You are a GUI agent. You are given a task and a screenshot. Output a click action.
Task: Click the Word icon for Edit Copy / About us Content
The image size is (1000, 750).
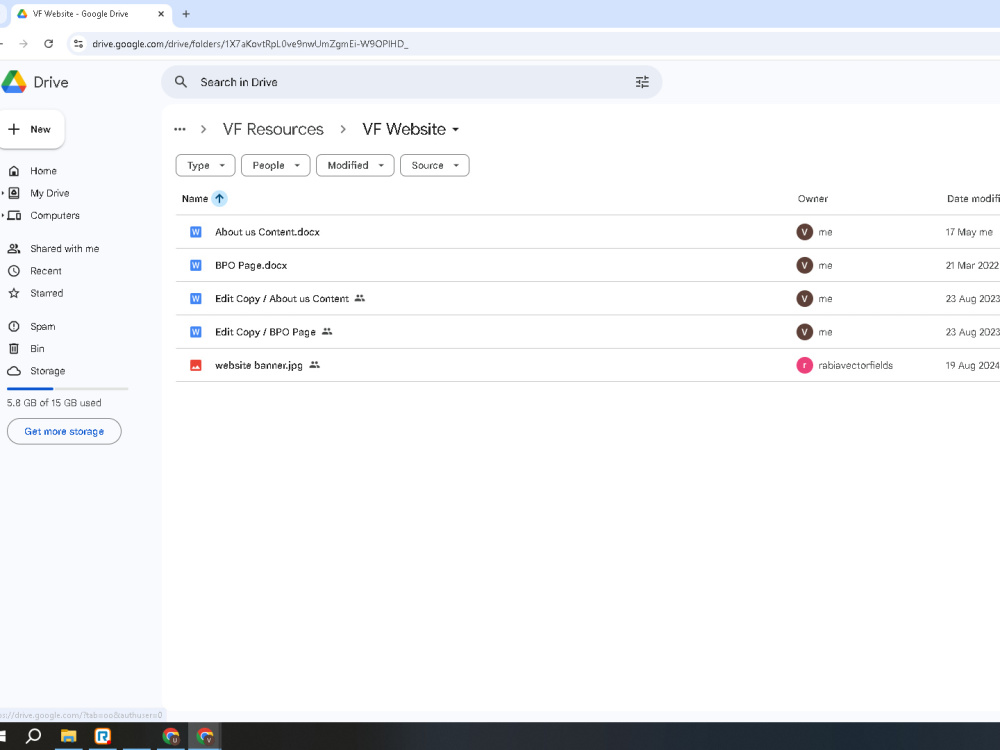coord(196,298)
